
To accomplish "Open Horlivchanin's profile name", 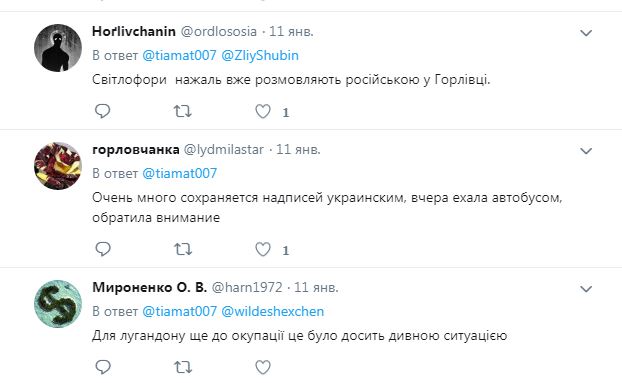I will 134,31.
